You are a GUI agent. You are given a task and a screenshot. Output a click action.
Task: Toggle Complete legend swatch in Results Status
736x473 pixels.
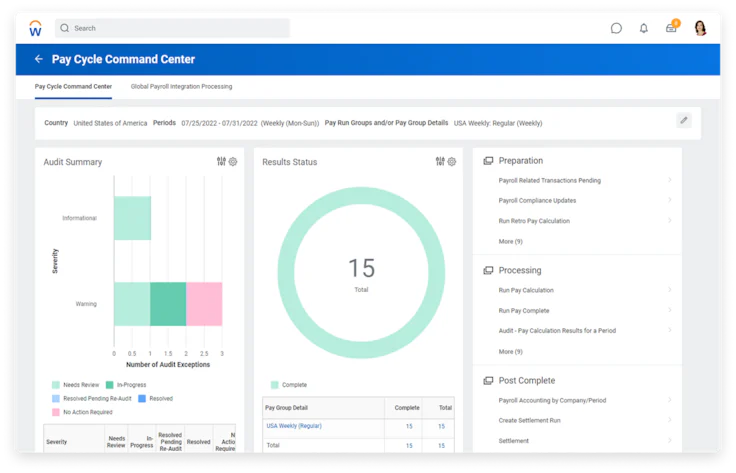pyautogui.click(x=275, y=385)
